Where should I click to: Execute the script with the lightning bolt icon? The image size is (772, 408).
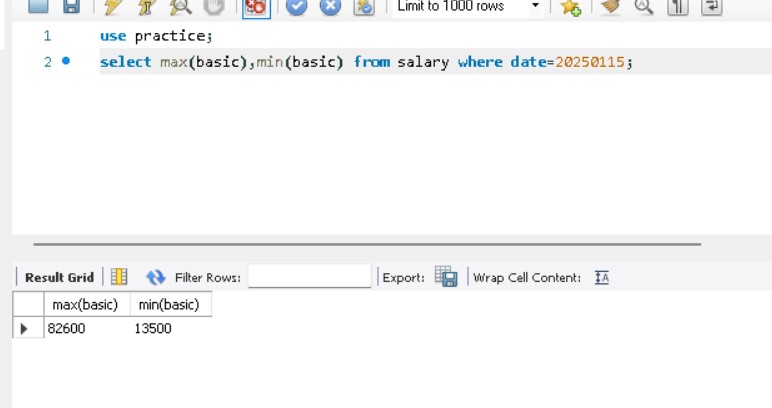tap(113, 5)
